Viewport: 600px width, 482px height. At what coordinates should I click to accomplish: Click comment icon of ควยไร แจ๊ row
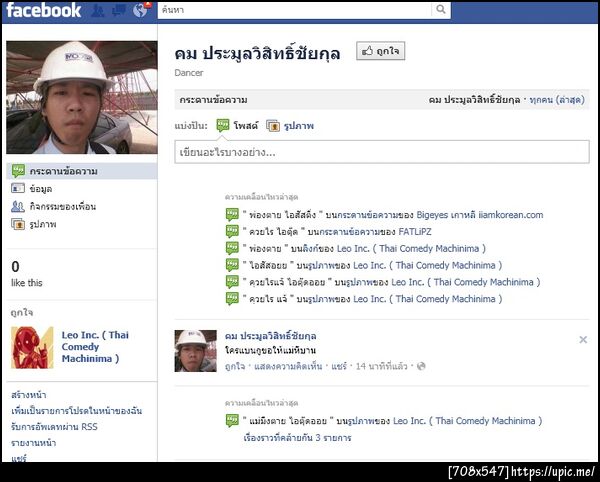232,299
